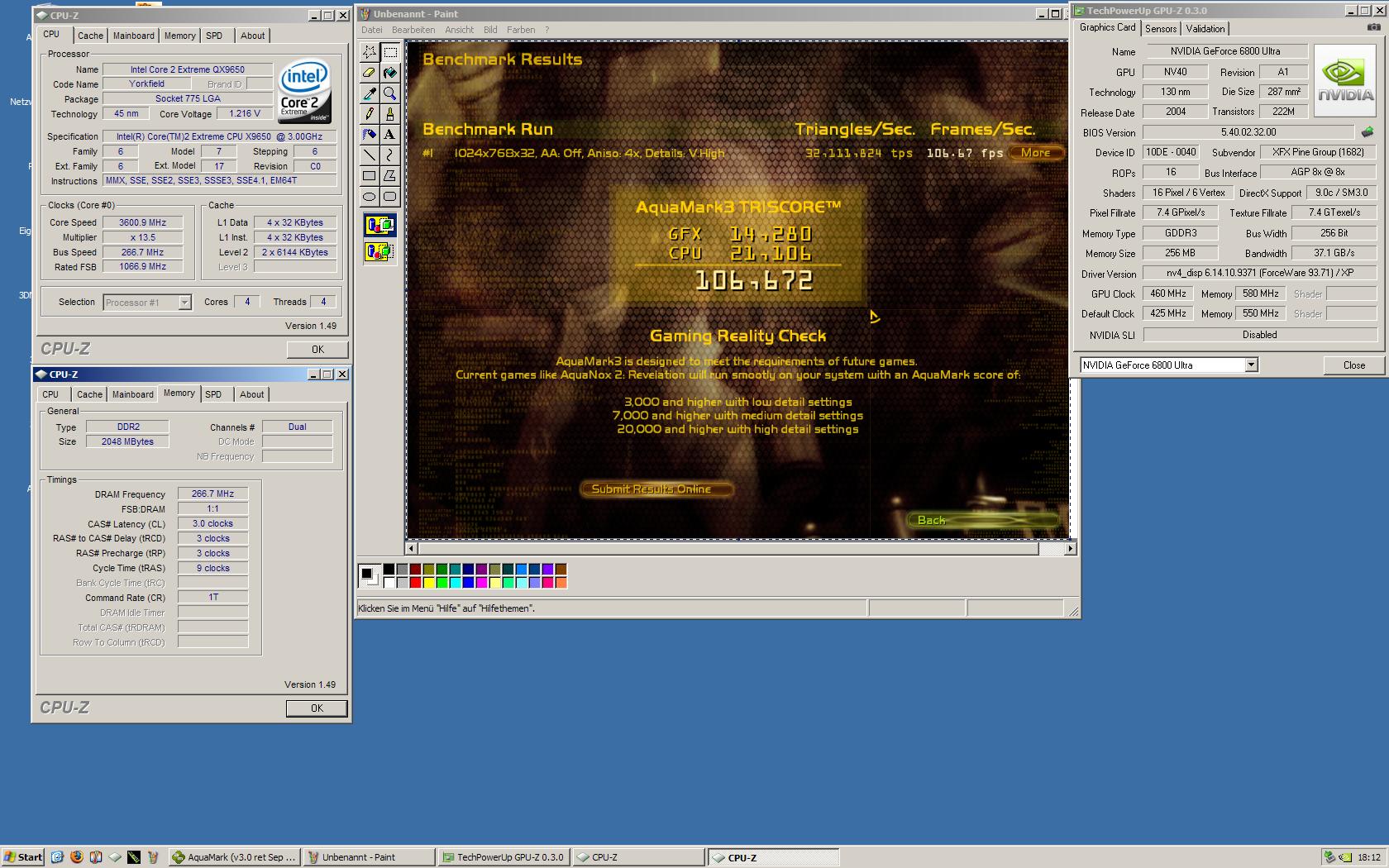The height and width of the screenshot is (868, 1389).
Task: Open SPD tab in bottom CPU-Z window
Action: point(213,394)
